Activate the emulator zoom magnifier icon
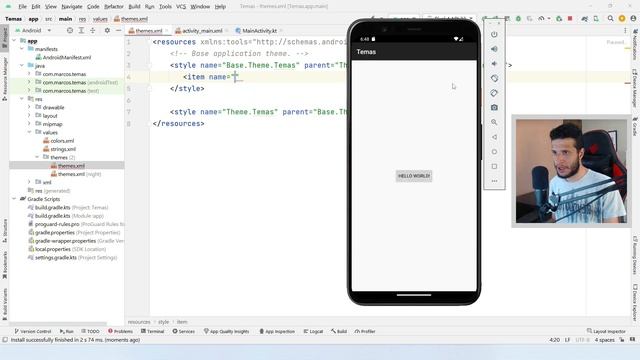Viewport: 640px width, 360px height. 494,122
